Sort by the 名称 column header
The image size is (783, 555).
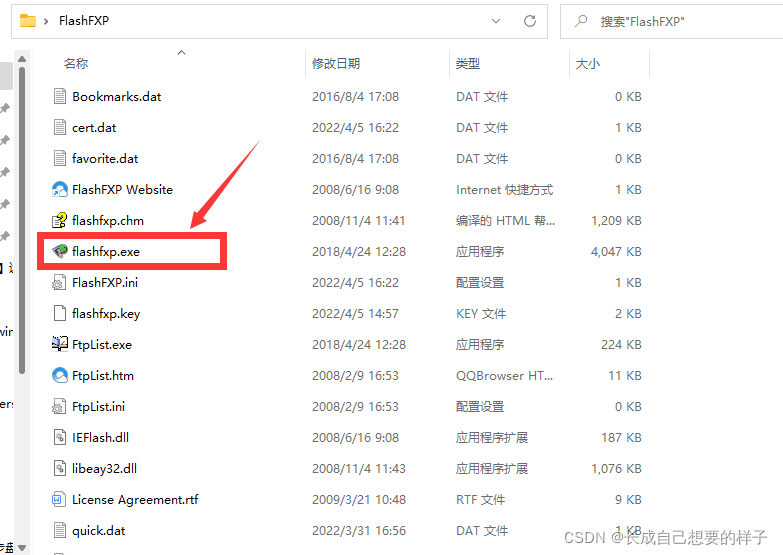pyautogui.click(x=76, y=63)
